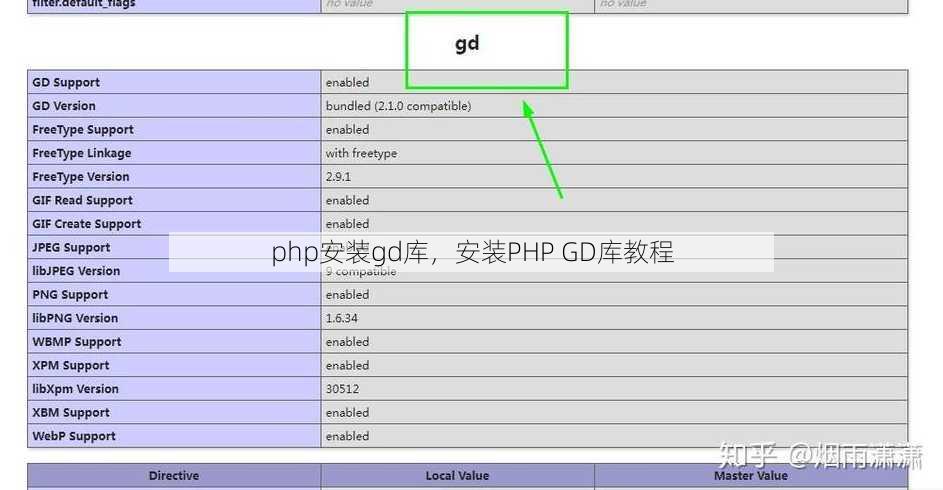Select the "WebP Support" label cell
The height and width of the screenshot is (490, 943).
(x=174, y=436)
